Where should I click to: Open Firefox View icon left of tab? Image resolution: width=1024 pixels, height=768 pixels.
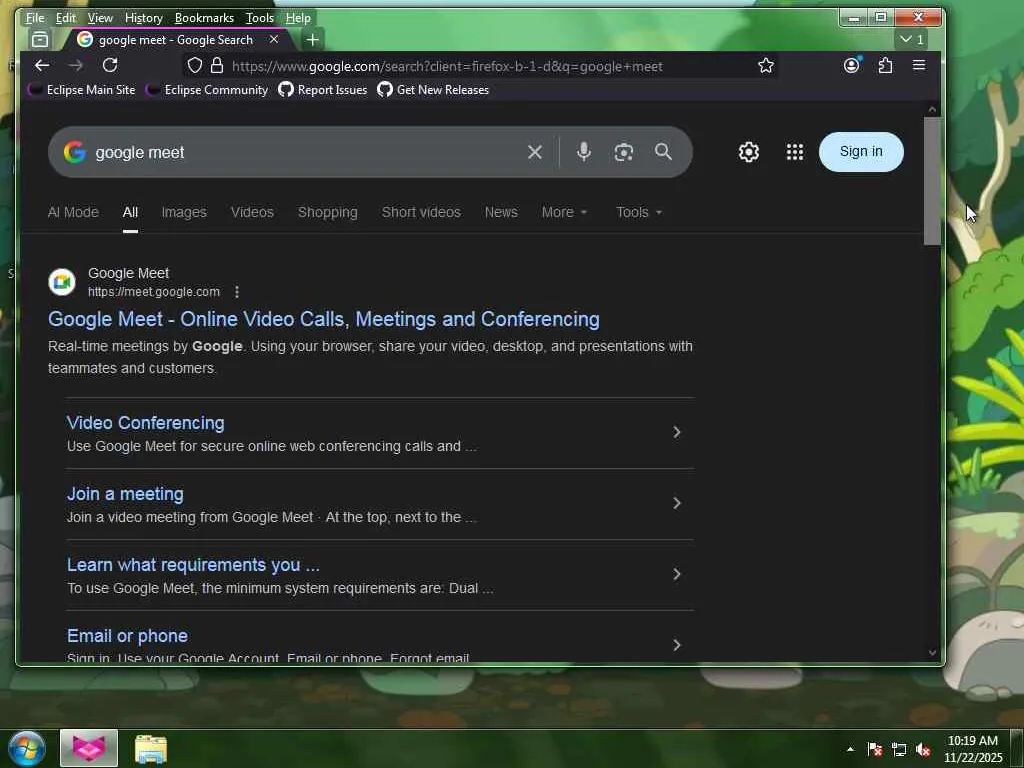click(40, 40)
